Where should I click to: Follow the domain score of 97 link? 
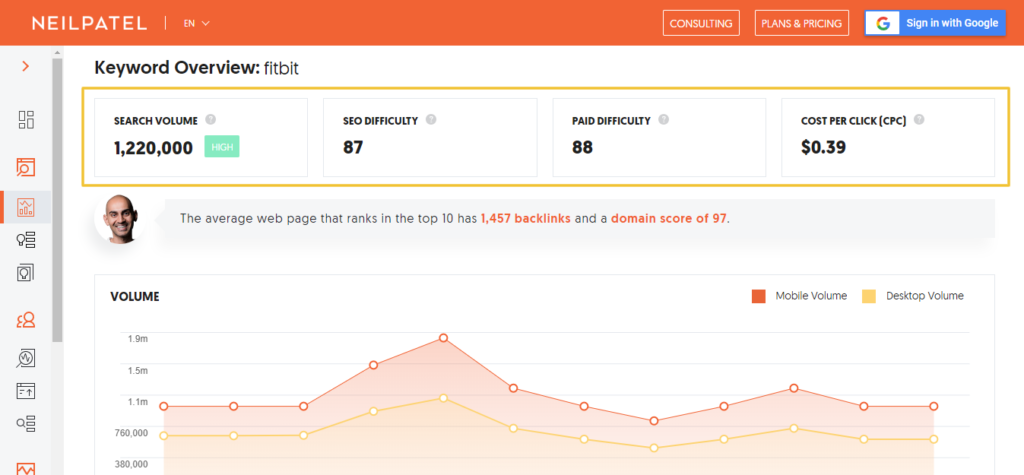669,218
